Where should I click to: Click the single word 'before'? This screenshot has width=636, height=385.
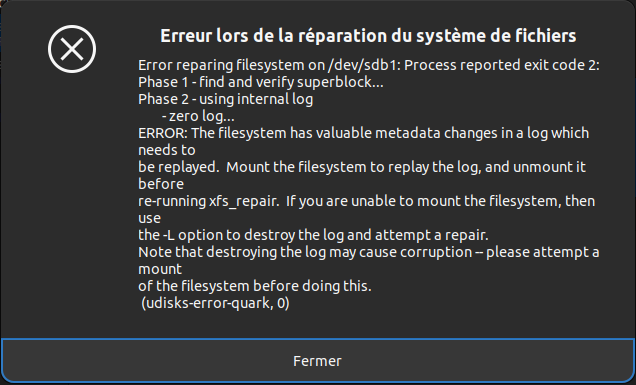(161, 184)
